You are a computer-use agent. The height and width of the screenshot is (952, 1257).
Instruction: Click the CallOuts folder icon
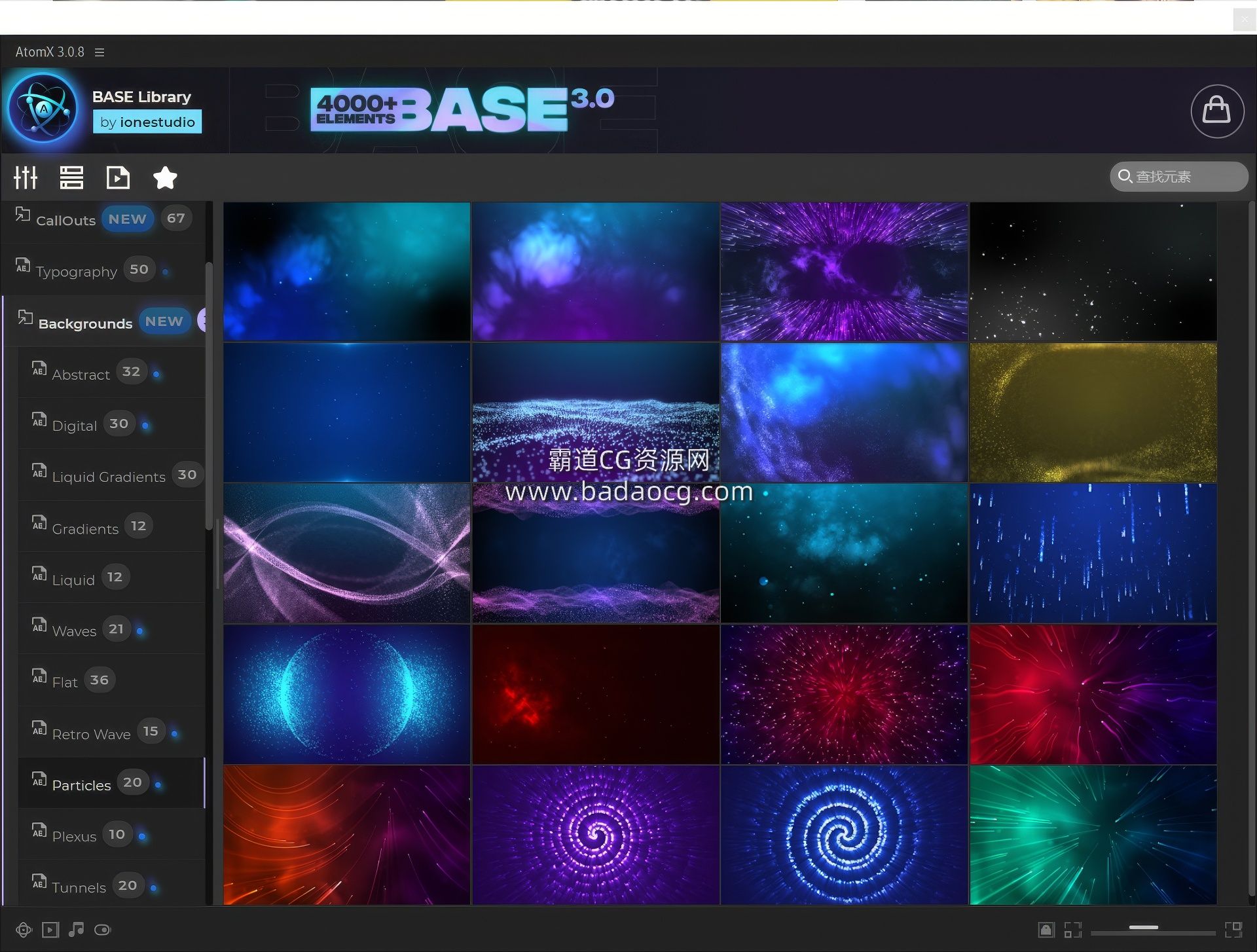23,214
